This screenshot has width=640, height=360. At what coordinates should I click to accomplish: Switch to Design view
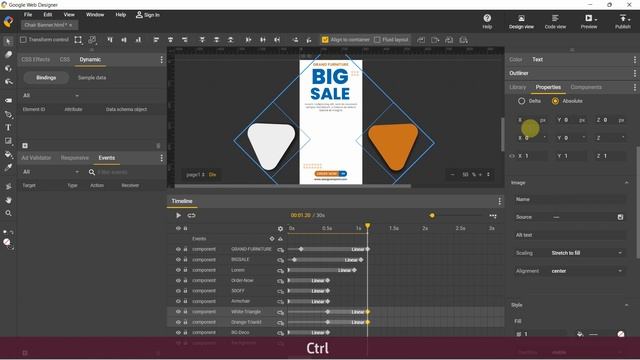(521, 21)
